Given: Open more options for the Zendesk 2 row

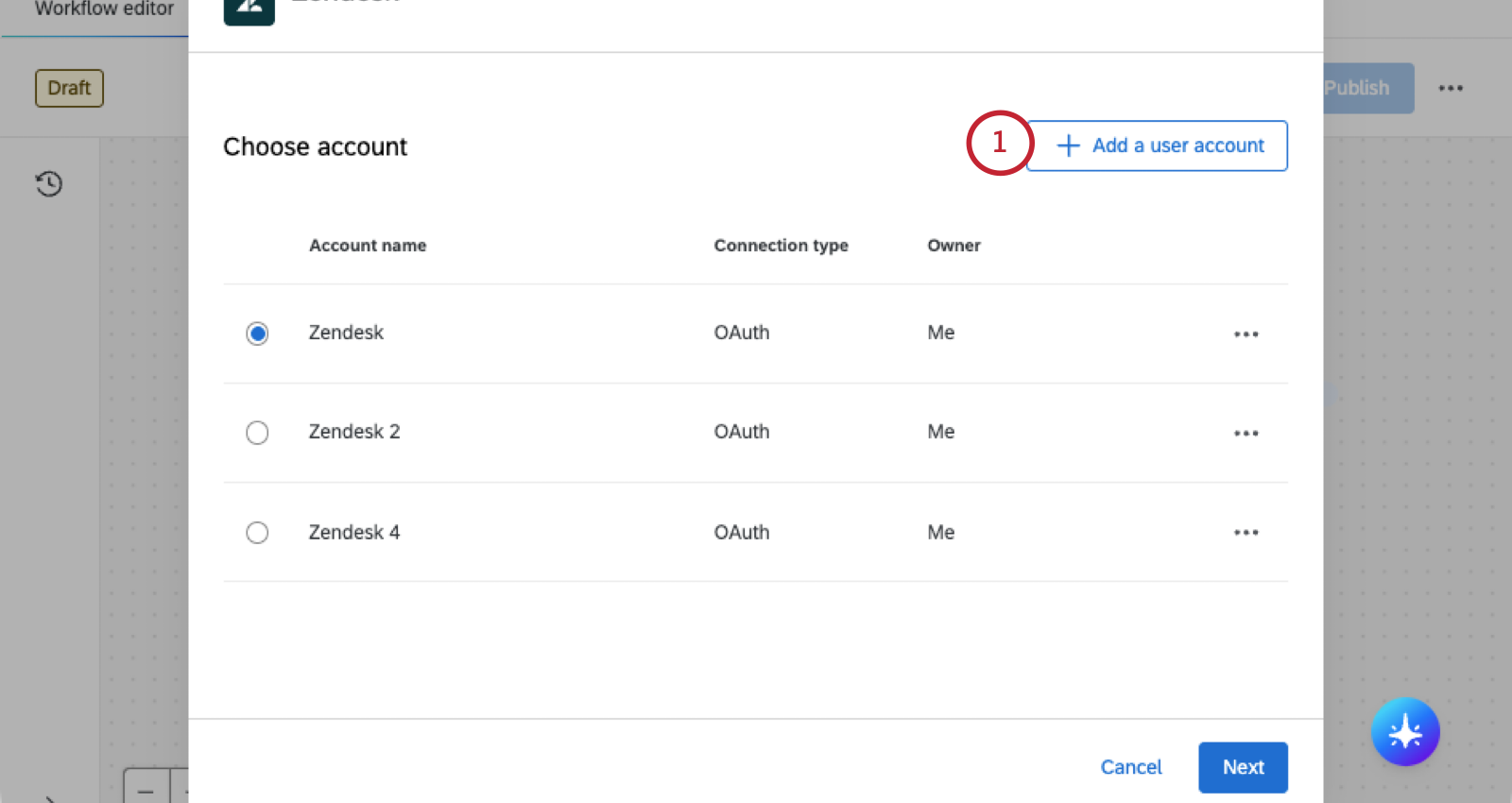Looking at the screenshot, I should [x=1246, y=433].
